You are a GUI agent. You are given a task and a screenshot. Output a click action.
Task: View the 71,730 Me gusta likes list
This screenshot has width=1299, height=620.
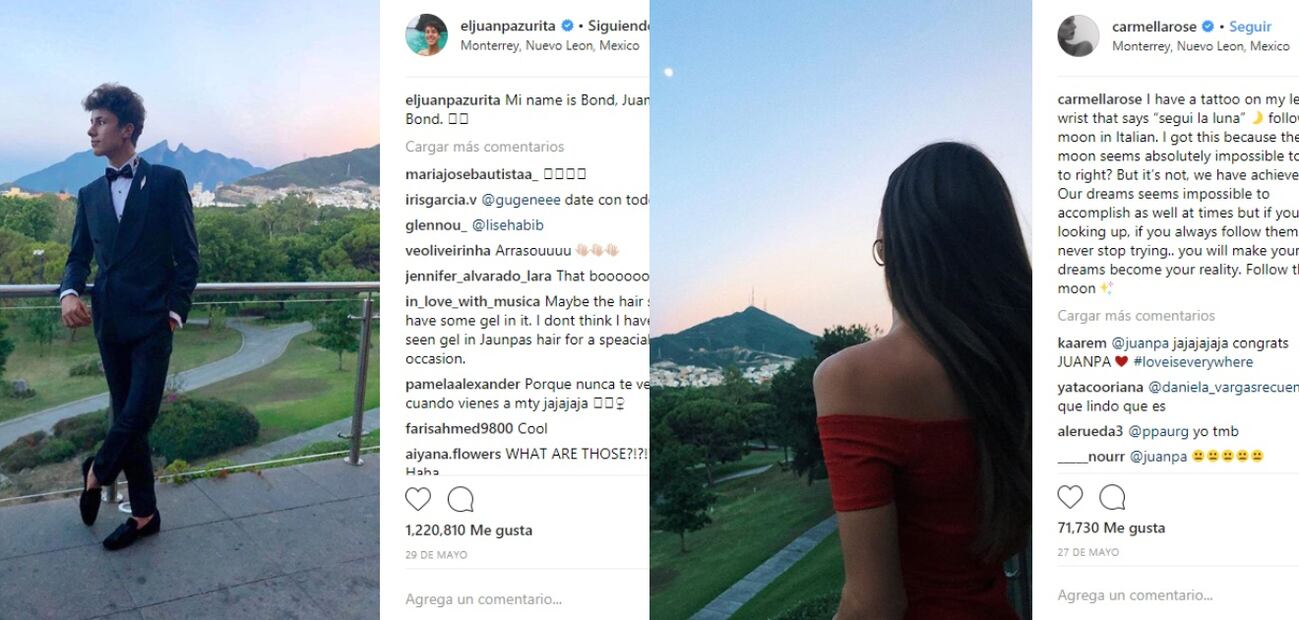1111,528
